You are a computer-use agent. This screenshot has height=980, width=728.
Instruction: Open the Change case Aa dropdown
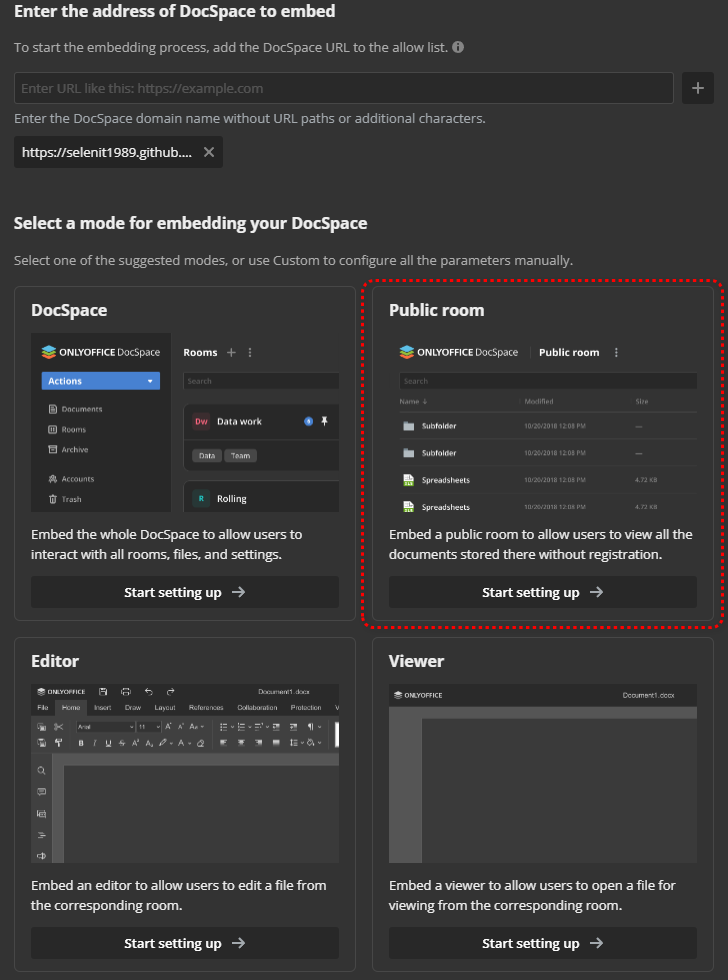pos(197,727)
